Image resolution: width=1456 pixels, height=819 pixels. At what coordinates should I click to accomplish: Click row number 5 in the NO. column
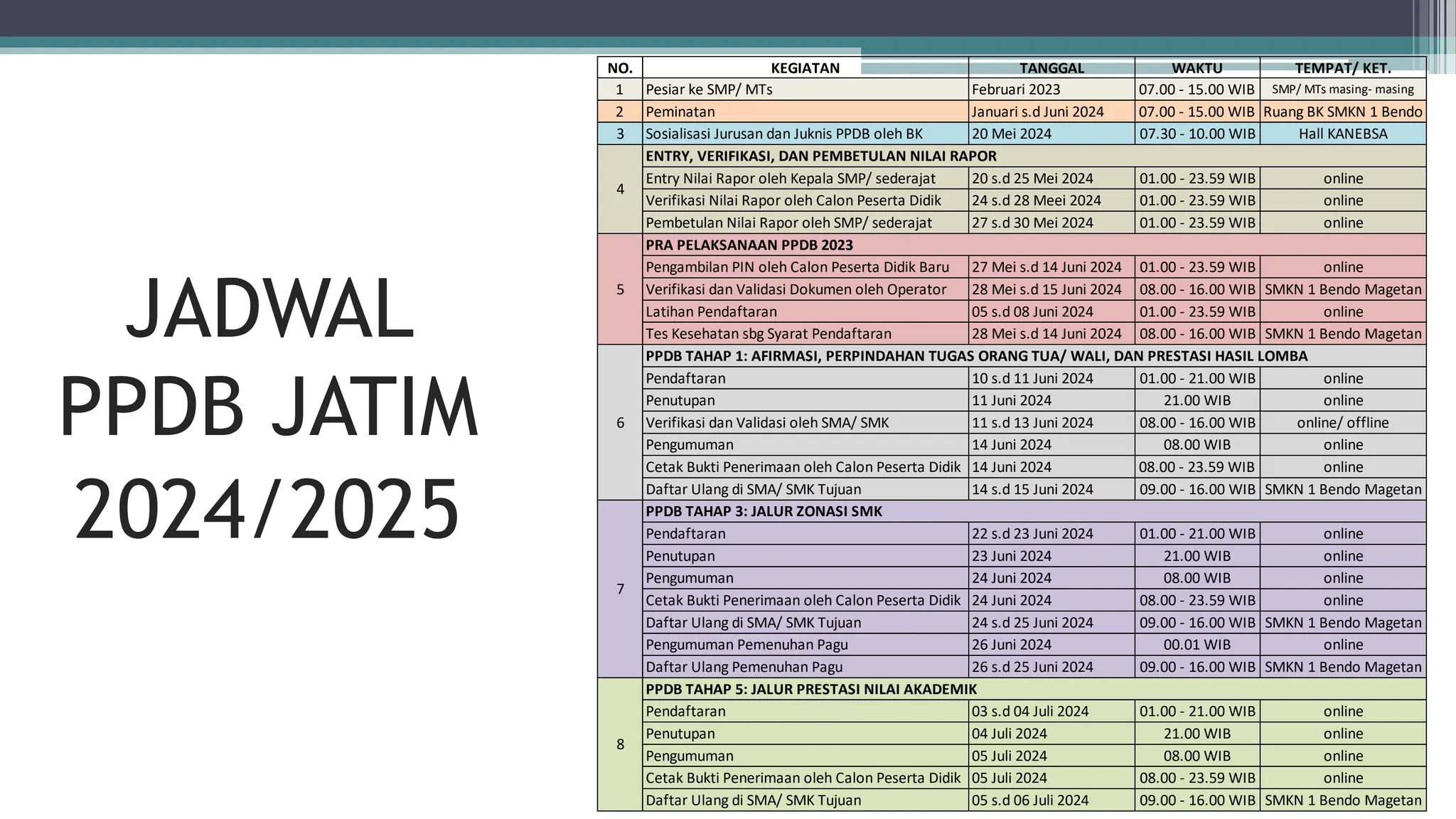pyautogui.click(x=620, y=289)
